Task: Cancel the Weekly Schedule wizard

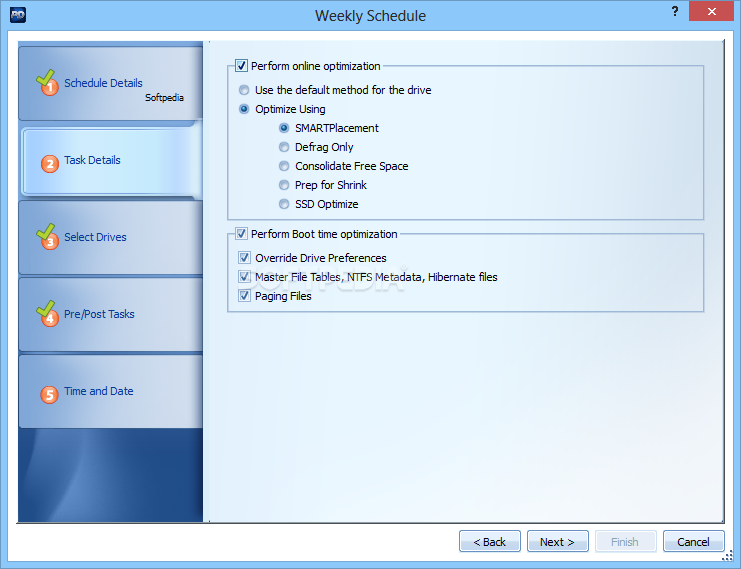Action: (693, 542)
